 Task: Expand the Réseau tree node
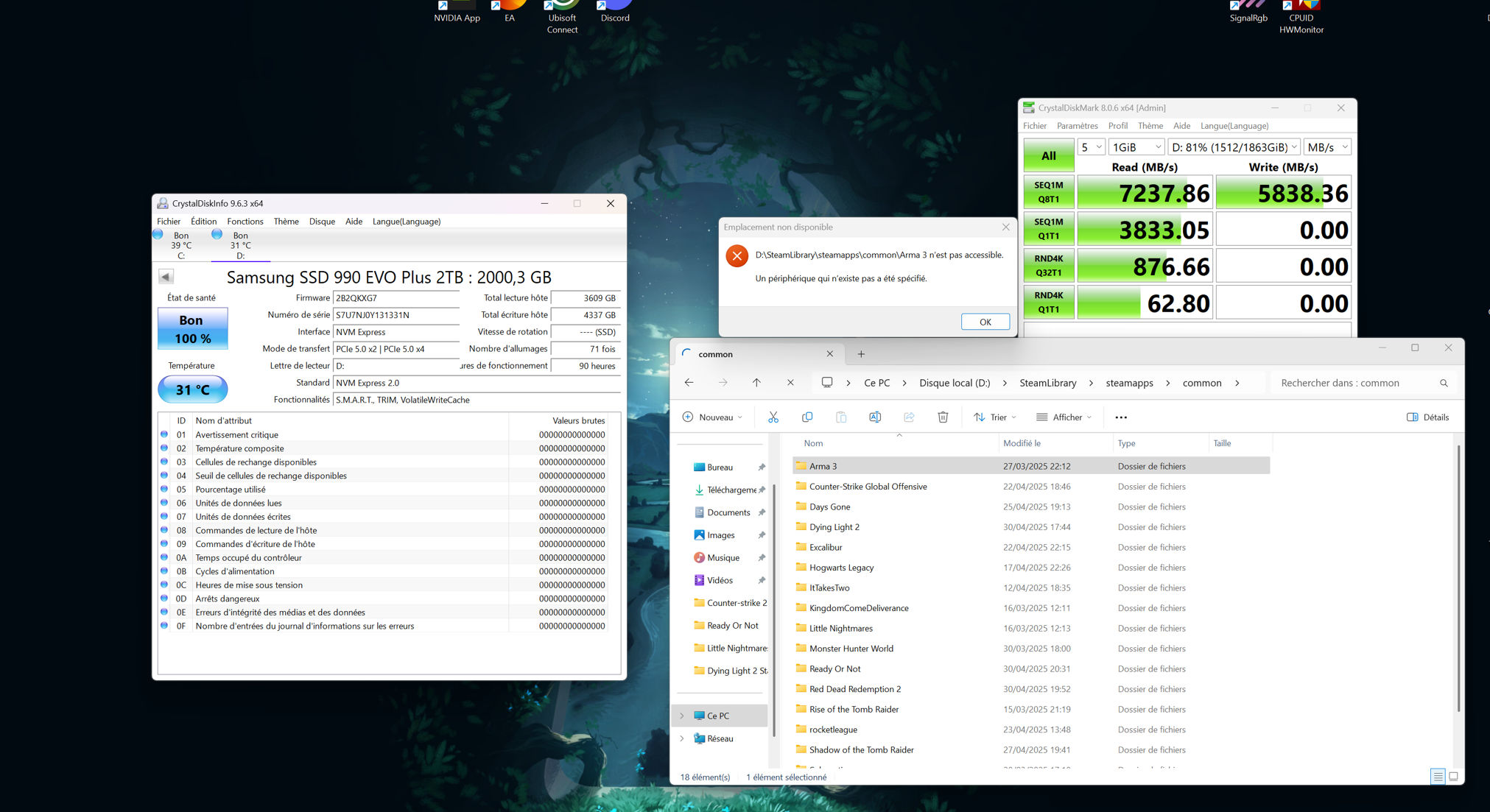click(682, 738)
